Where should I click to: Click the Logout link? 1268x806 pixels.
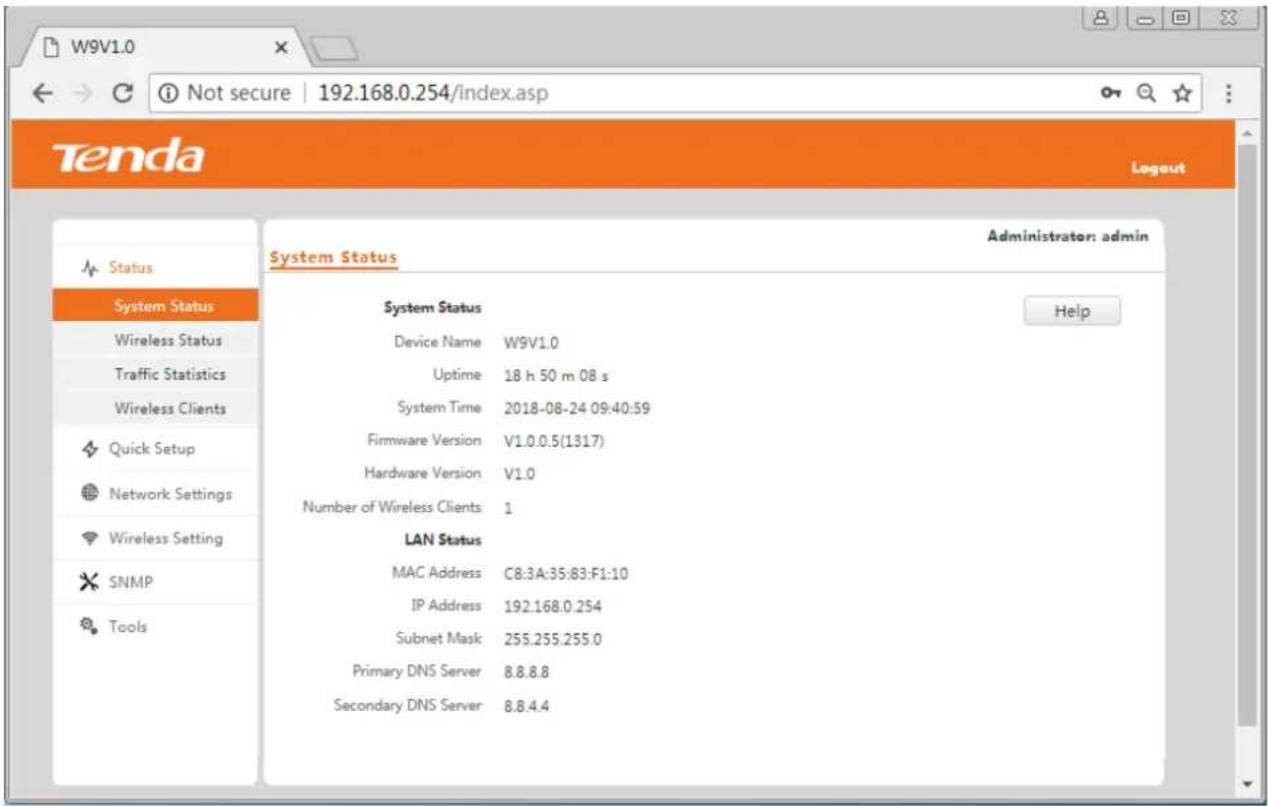1158,168
